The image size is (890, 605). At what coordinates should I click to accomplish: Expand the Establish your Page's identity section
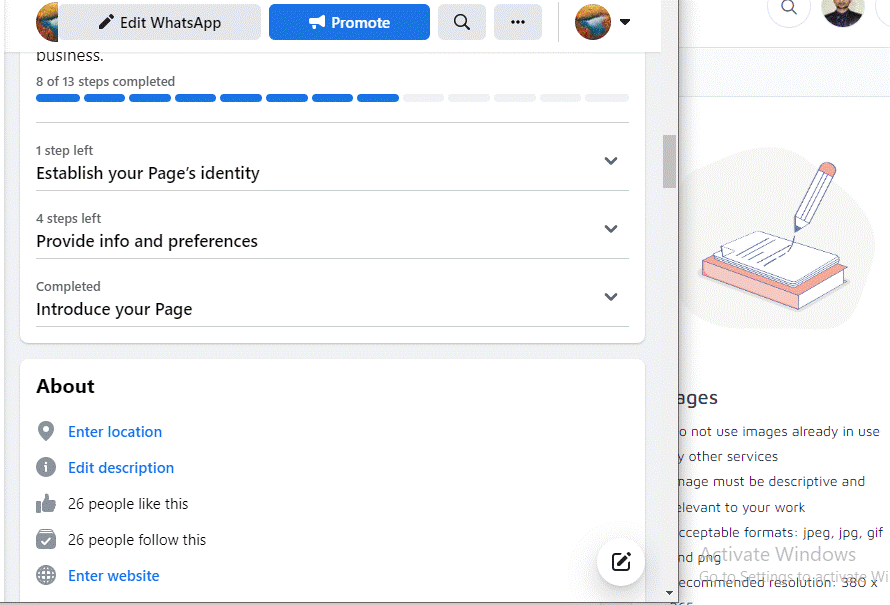(610, 160)
